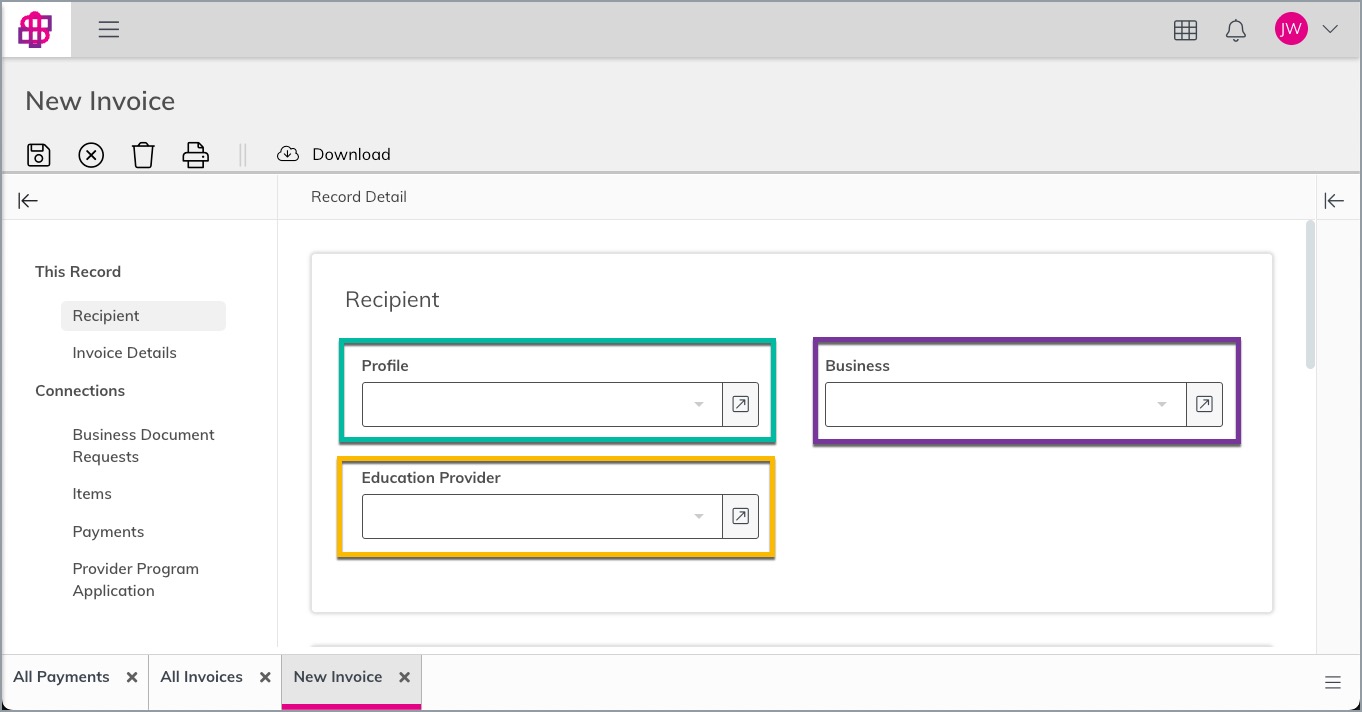Open the Payments connection
The image size is (1362, 712).
click(x=108, y=532)
